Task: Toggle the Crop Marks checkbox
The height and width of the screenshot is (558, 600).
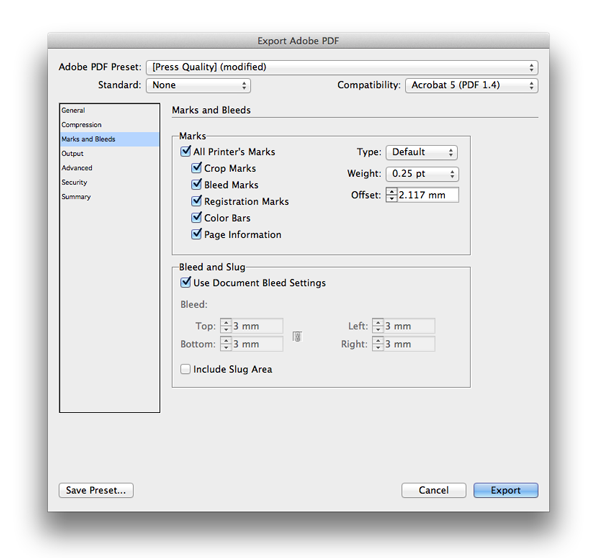Action: pyautogui.click(x=197, y=169)
